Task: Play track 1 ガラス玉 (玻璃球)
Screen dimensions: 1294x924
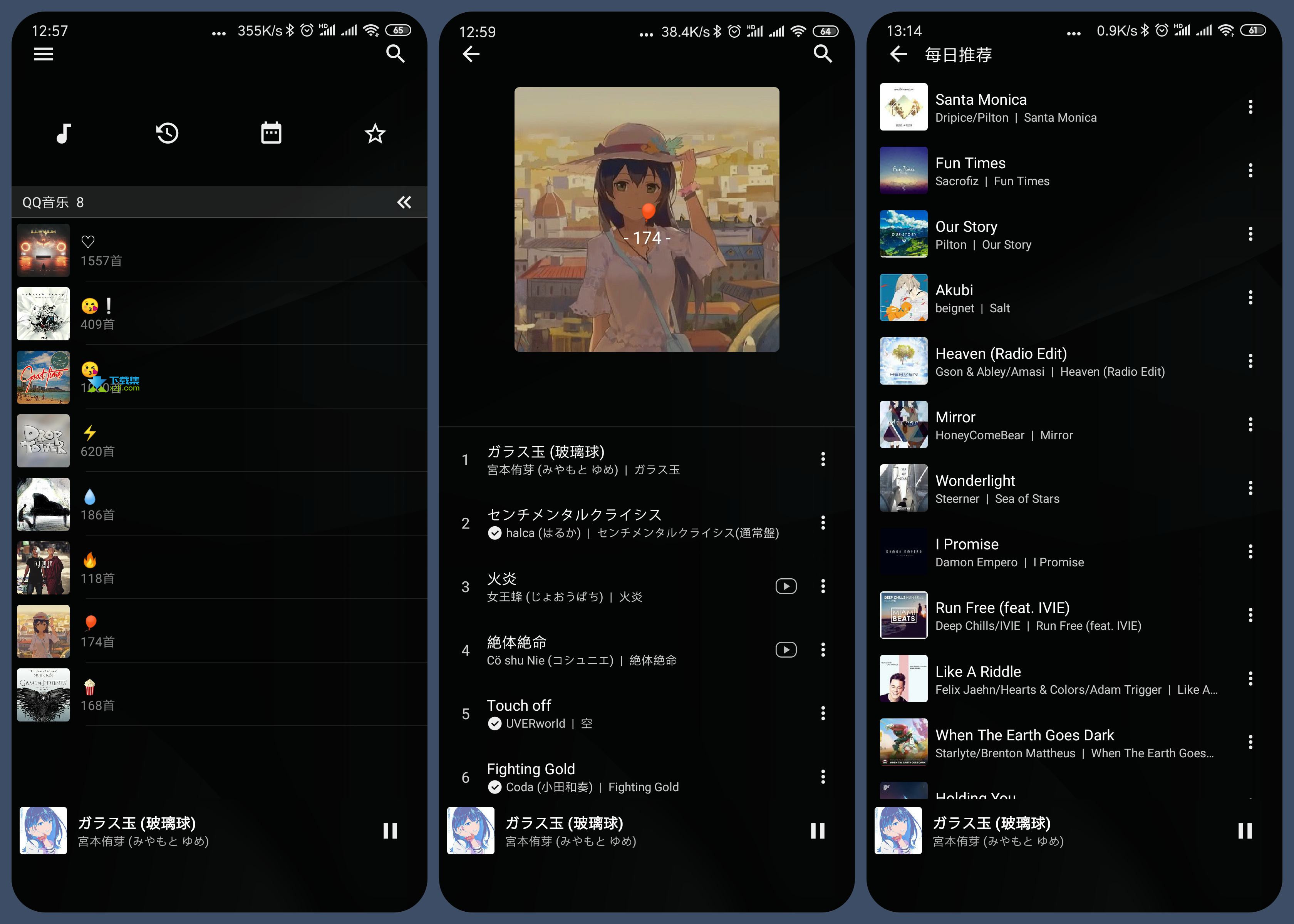Action: [x=647, y=460]
